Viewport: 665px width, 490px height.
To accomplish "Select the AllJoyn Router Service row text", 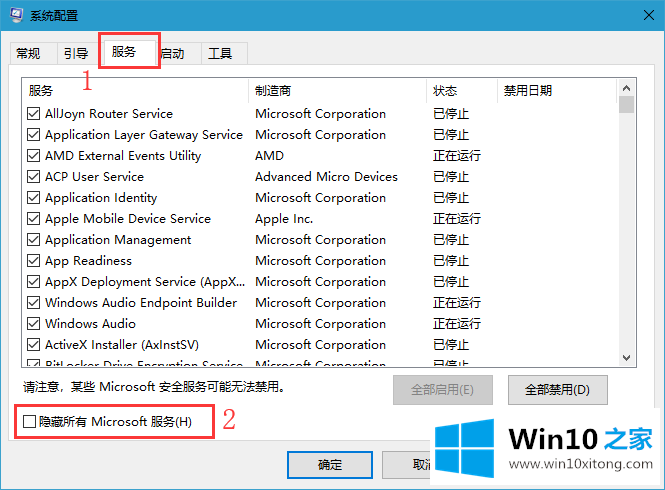I will (x=109, y=114).
